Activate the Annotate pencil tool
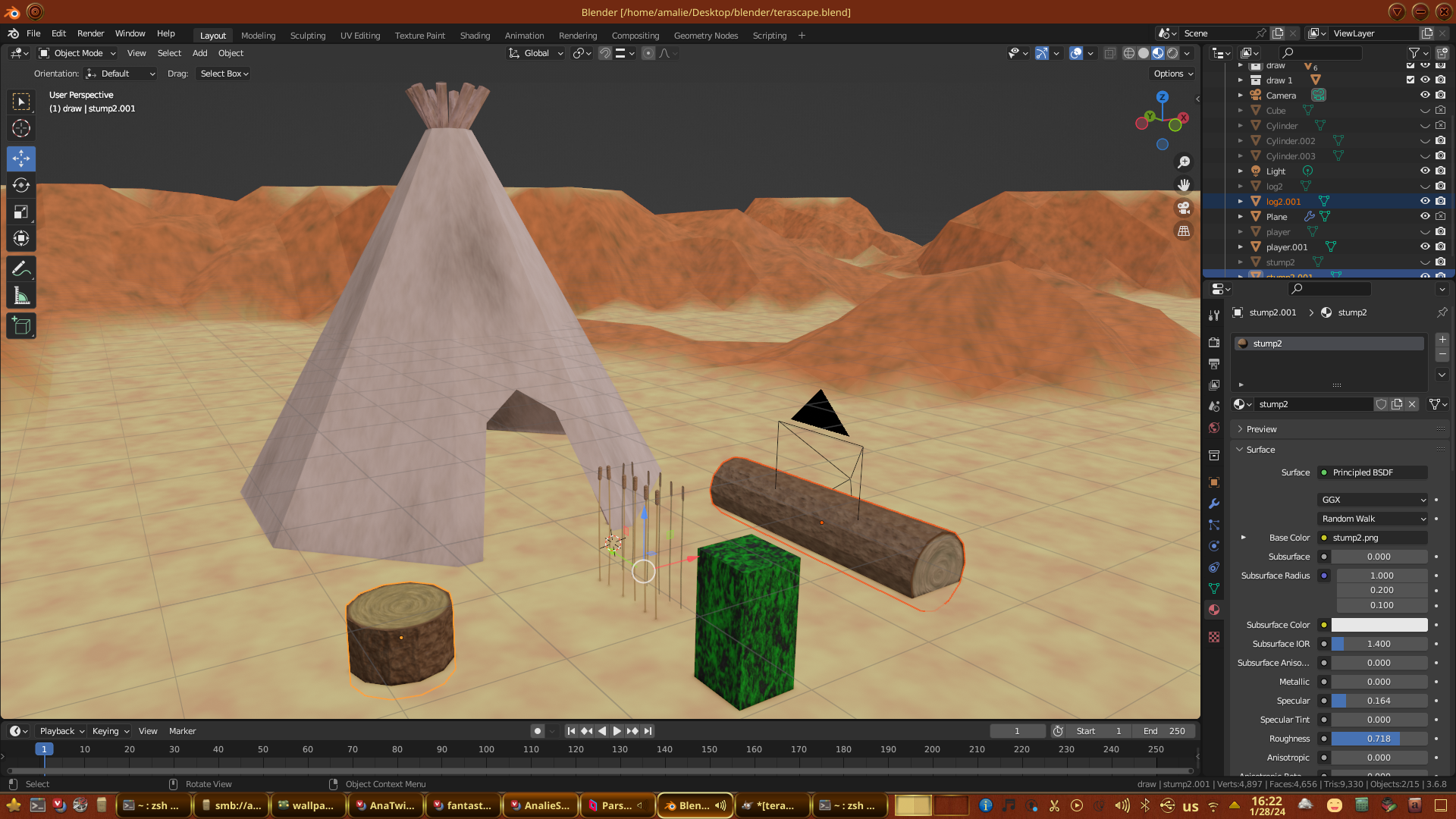 coord(21,268)
